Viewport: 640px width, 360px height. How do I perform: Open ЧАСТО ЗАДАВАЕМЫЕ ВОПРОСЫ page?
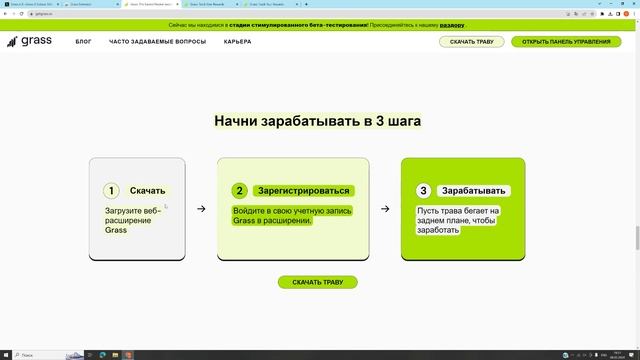click(x=157, y=42)
